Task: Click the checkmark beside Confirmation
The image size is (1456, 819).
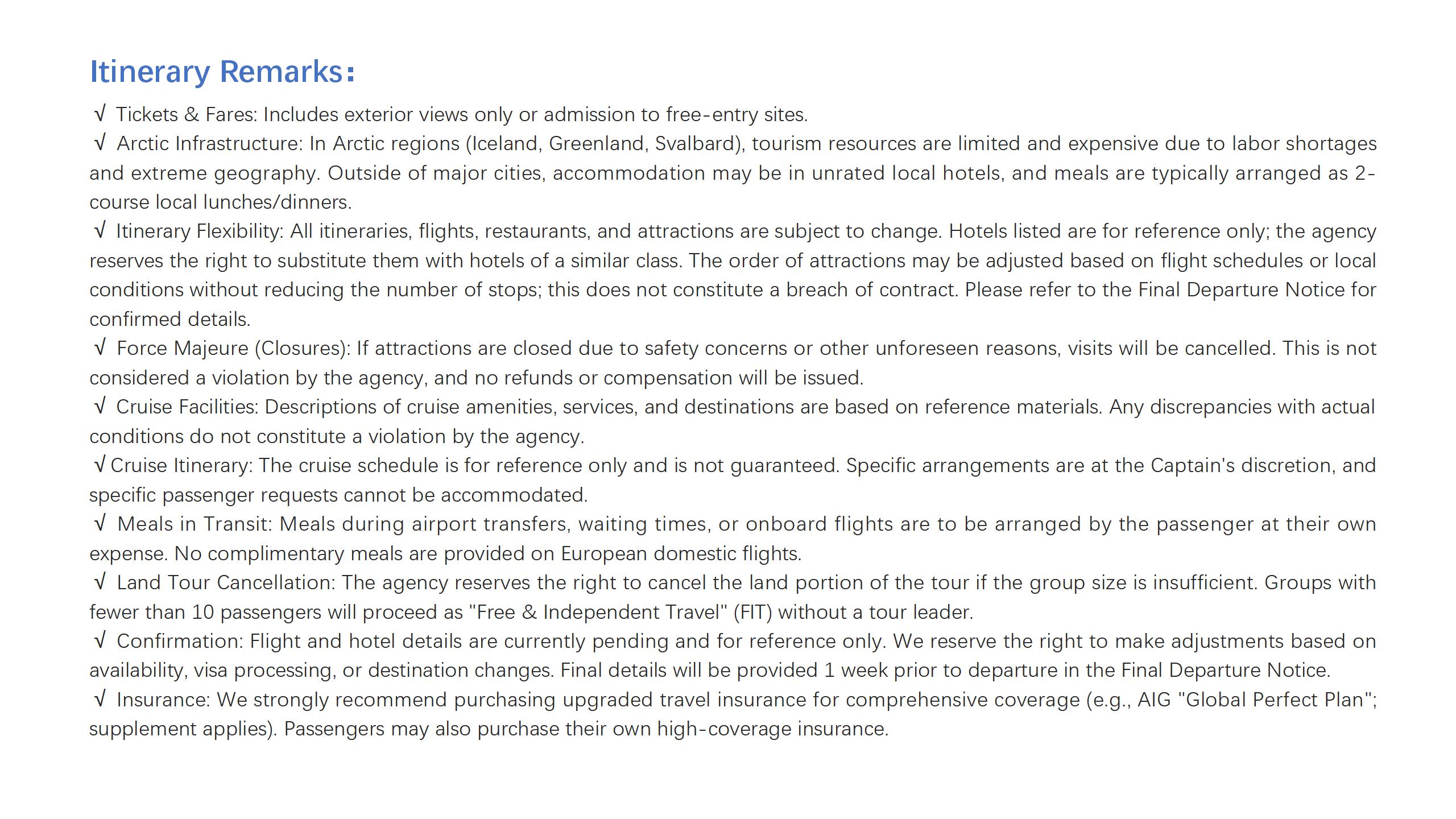Action: pos(100,641)
